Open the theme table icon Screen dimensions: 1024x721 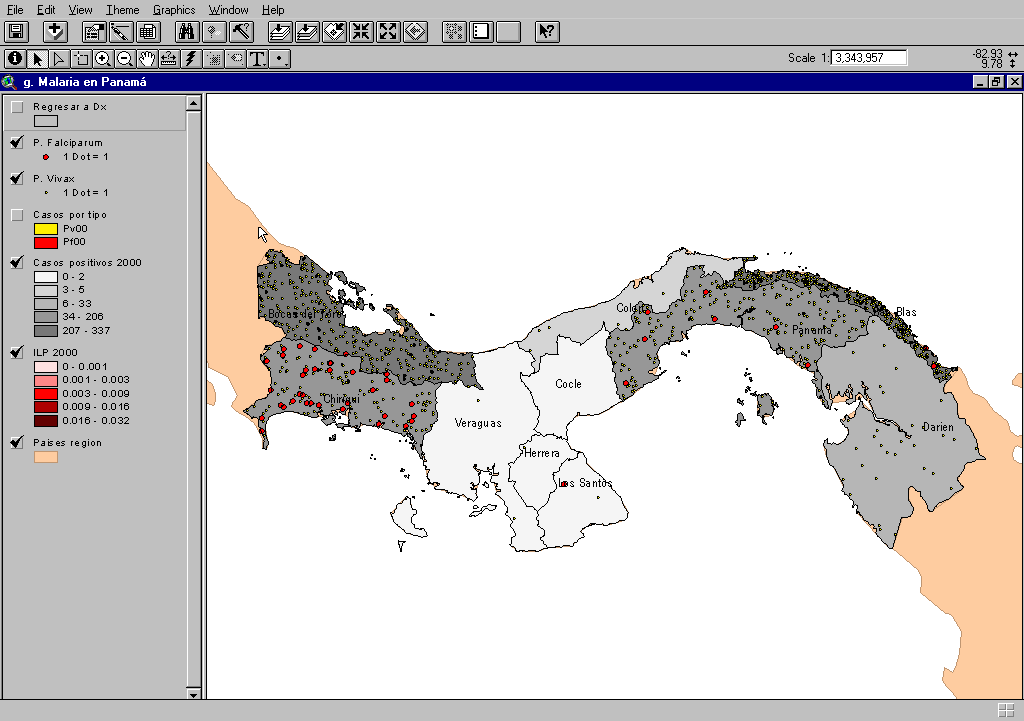coord(148,31)
